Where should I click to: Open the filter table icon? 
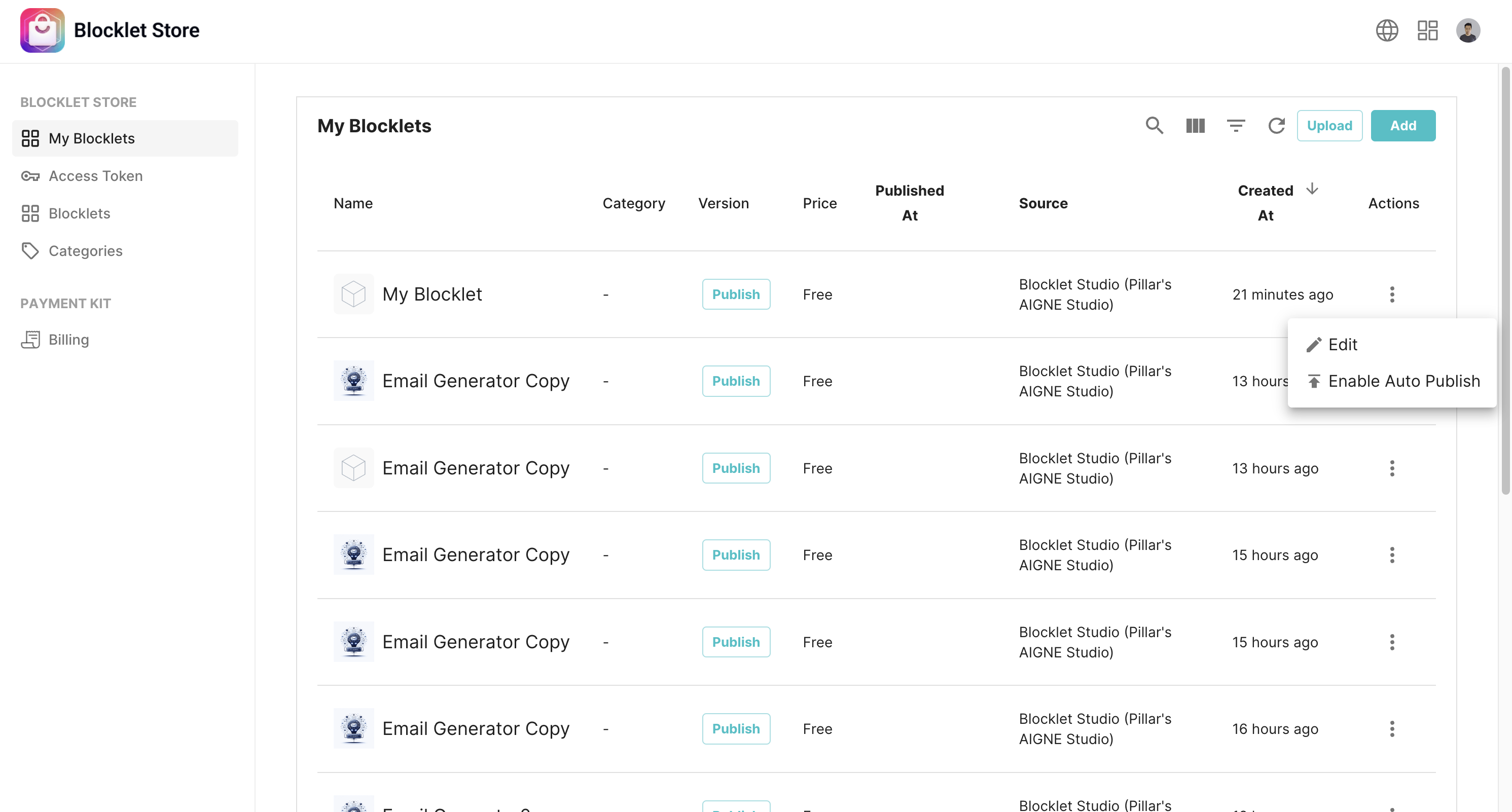(1236, 126)
